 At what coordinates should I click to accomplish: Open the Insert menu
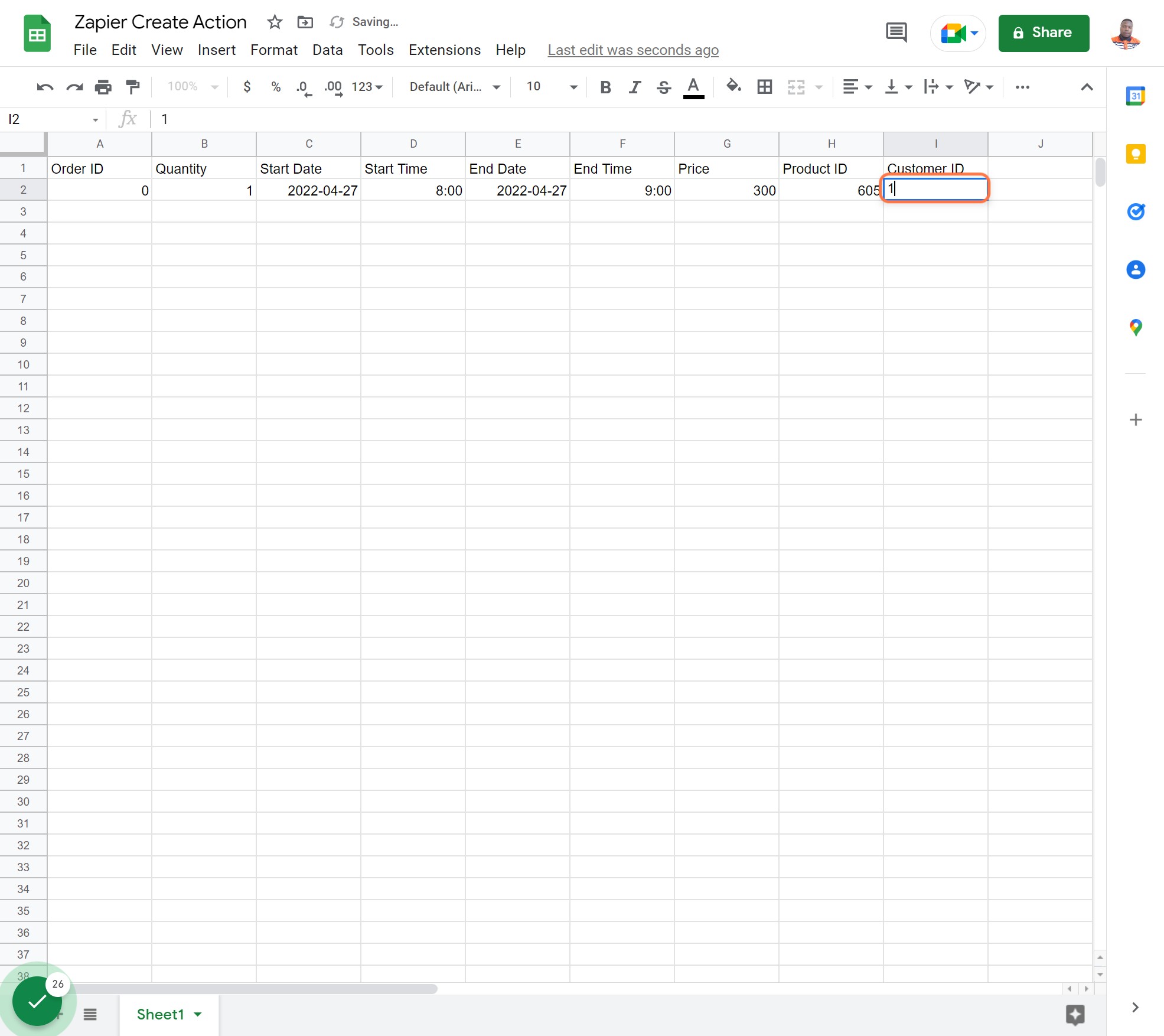216,50
